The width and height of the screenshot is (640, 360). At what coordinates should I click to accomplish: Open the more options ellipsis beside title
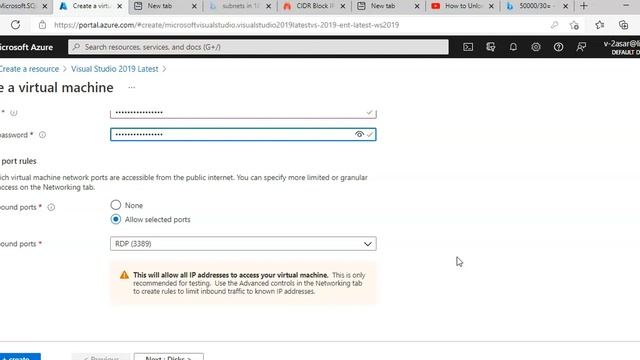pos(131,87)
